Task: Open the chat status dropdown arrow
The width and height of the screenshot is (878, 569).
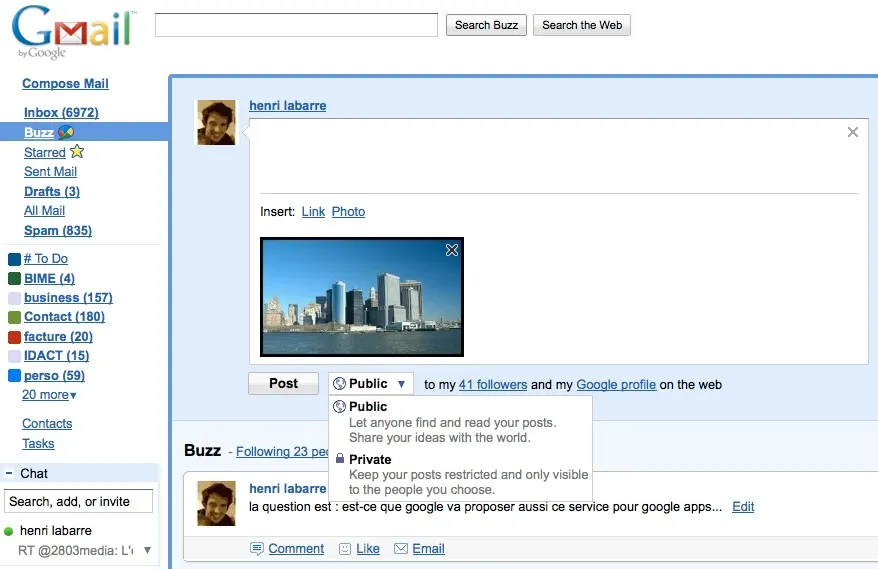Action: point(147,550)
